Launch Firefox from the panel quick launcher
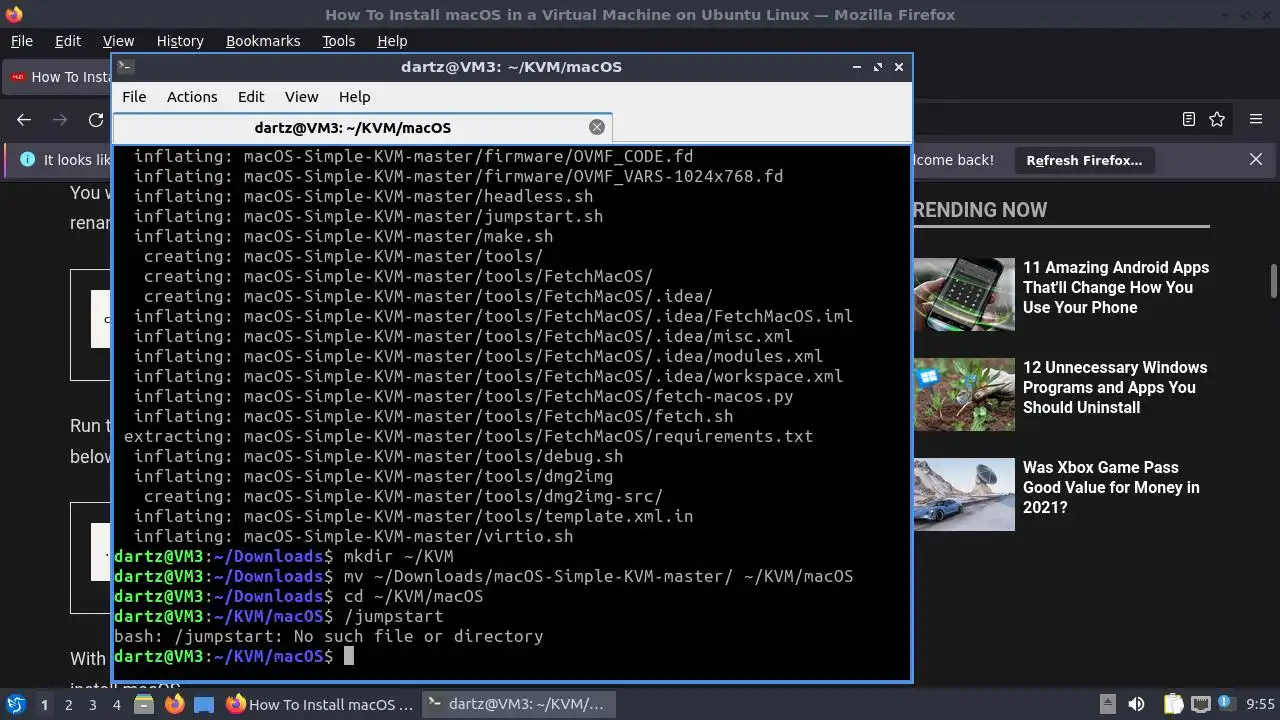This screenshot has height=720, width=1280. pyautogui.click(x=174, y=705)
